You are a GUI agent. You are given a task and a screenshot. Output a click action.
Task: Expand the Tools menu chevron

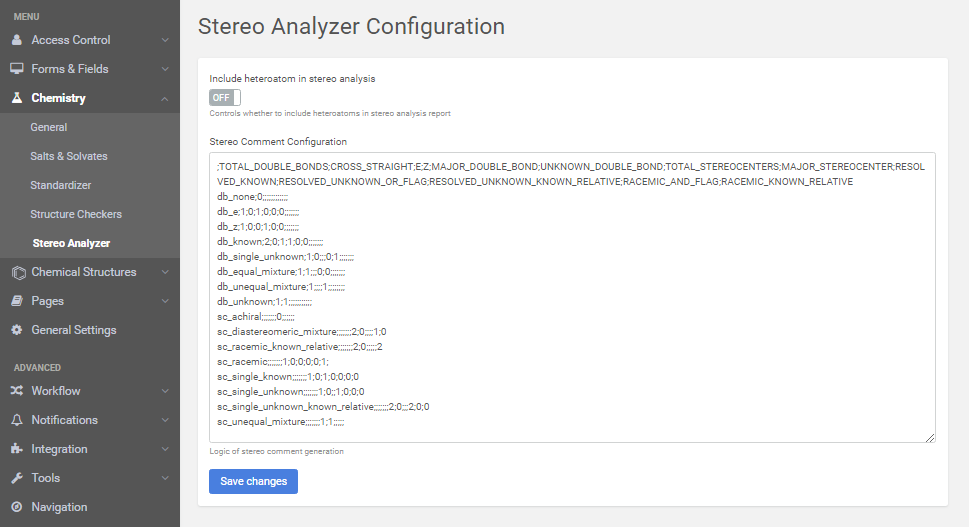pos(165,478)
